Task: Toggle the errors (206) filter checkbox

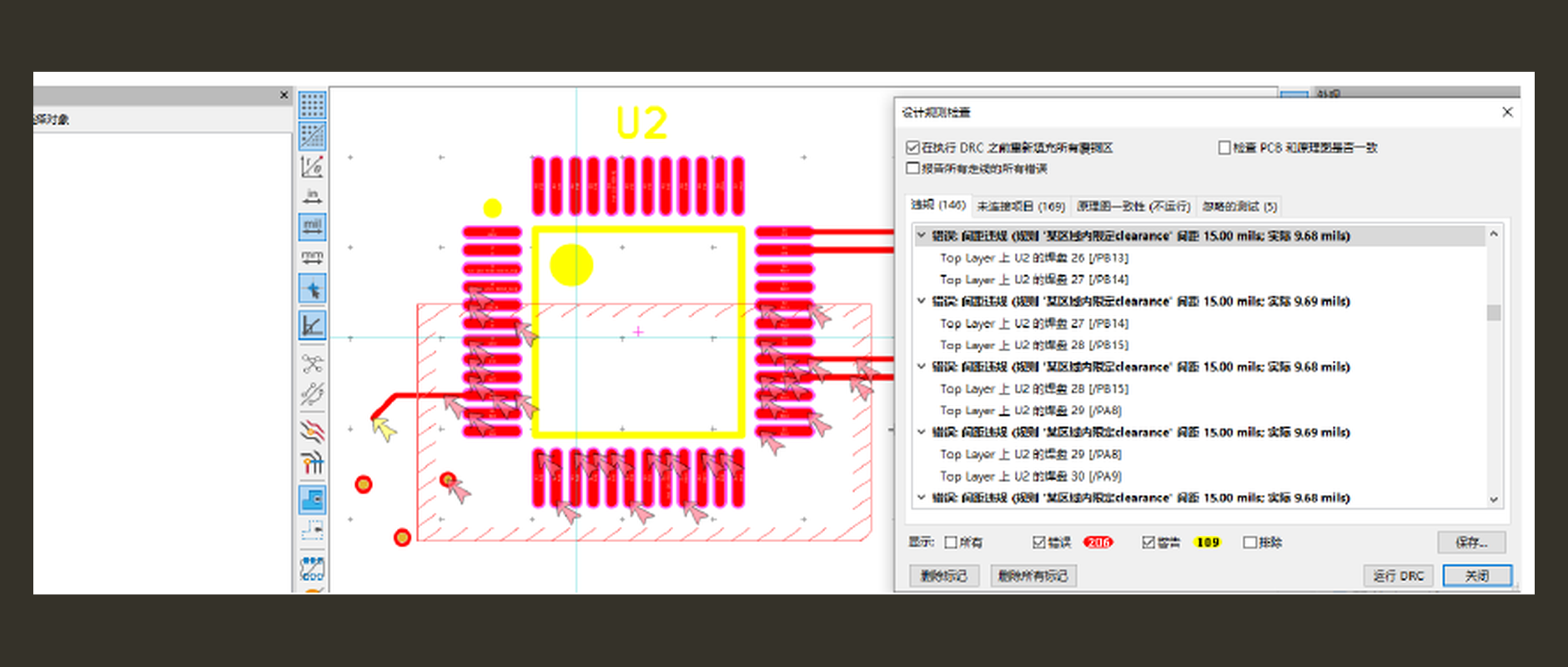Action: tap(1039, 542)
